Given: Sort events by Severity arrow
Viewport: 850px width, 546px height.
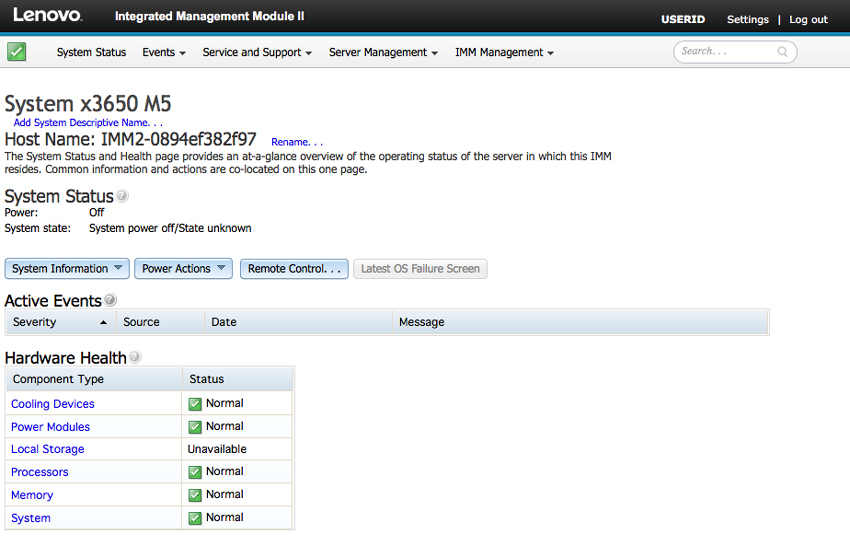Looking at the screenshot, I should coord(104,323).
